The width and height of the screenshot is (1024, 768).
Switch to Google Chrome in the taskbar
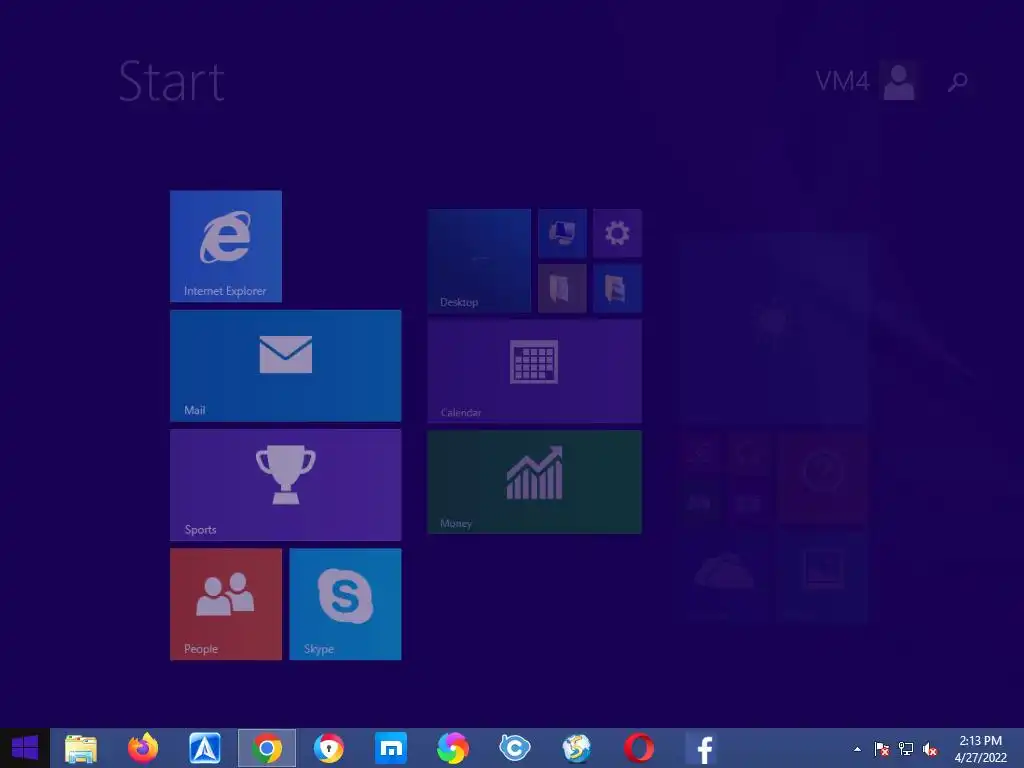(267, 748)
